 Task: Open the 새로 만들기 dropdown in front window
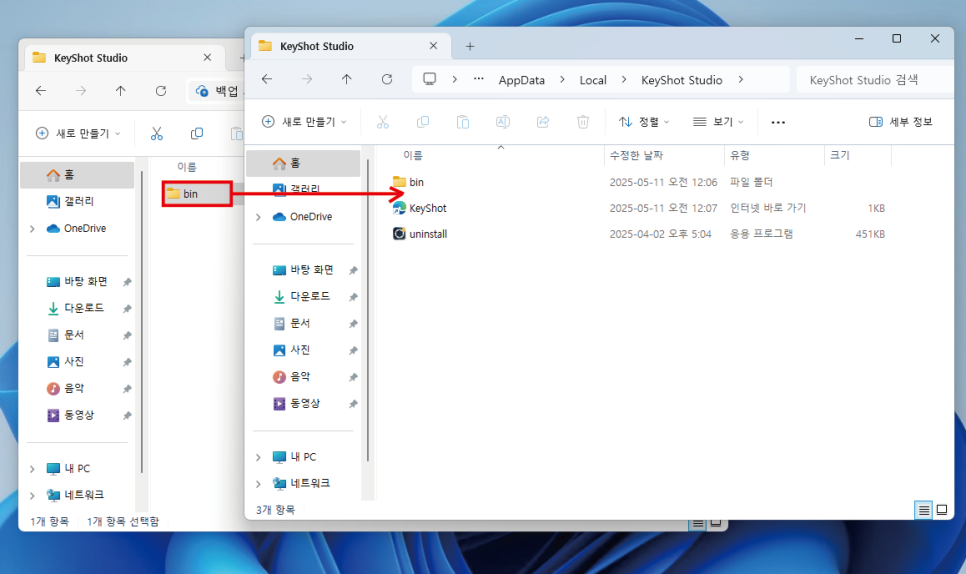point(304,122)
